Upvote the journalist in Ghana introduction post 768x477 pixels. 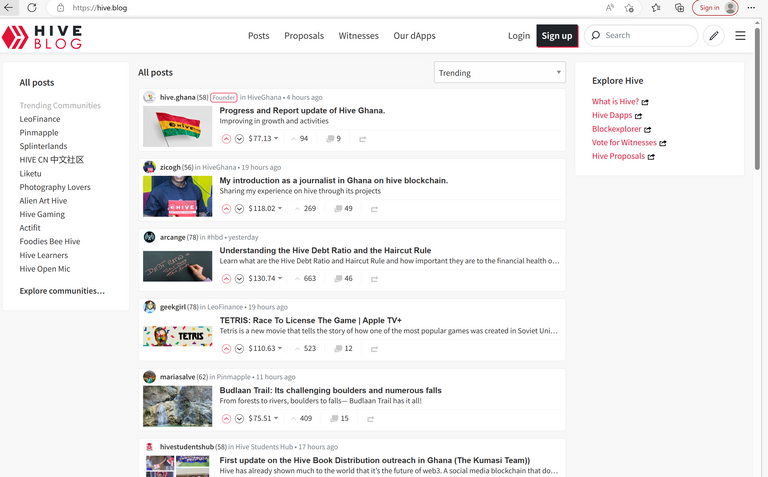(x=226, y=209)
